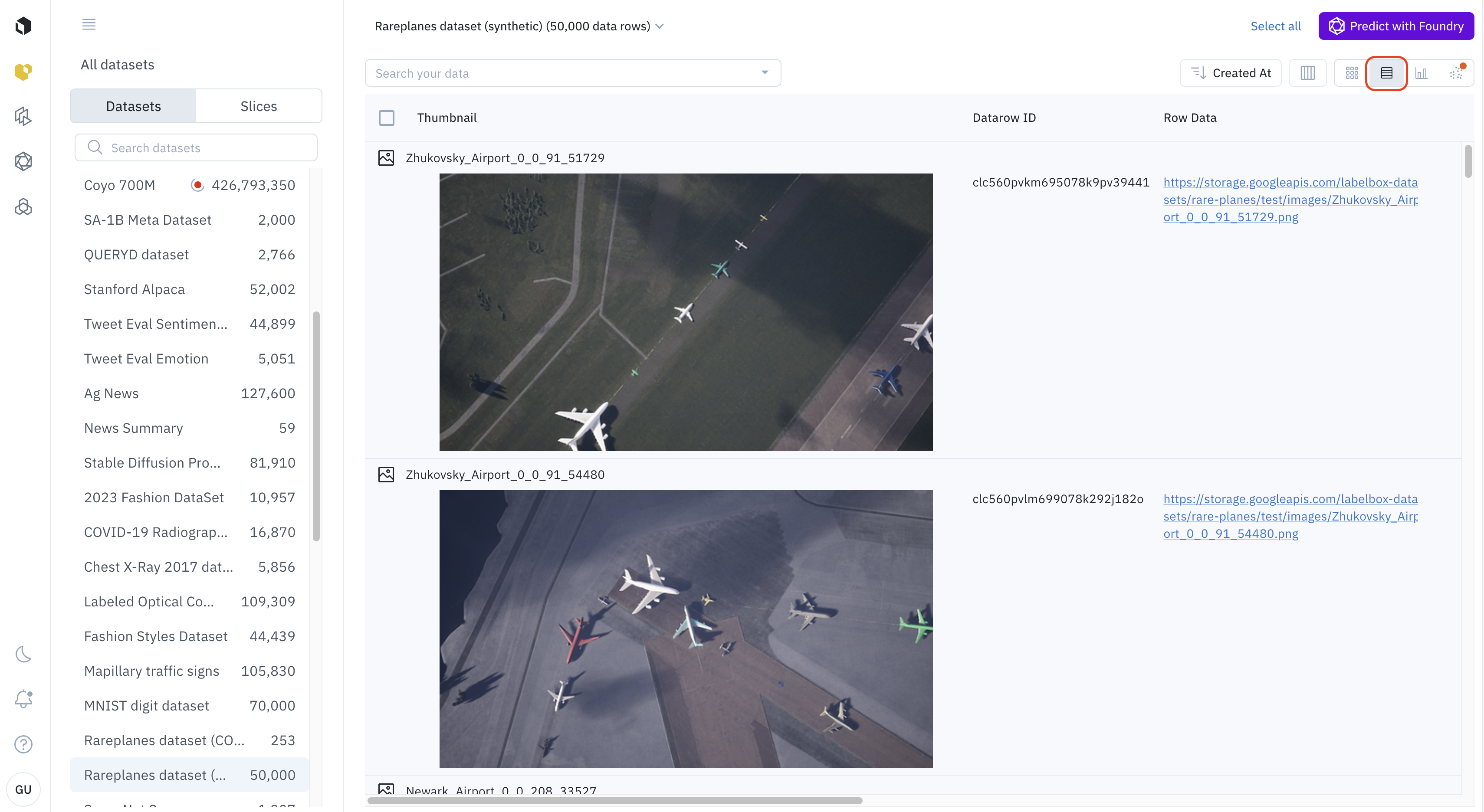Open first airport thumbnail with green field
1484x812 pixels.
coord(686,312)
